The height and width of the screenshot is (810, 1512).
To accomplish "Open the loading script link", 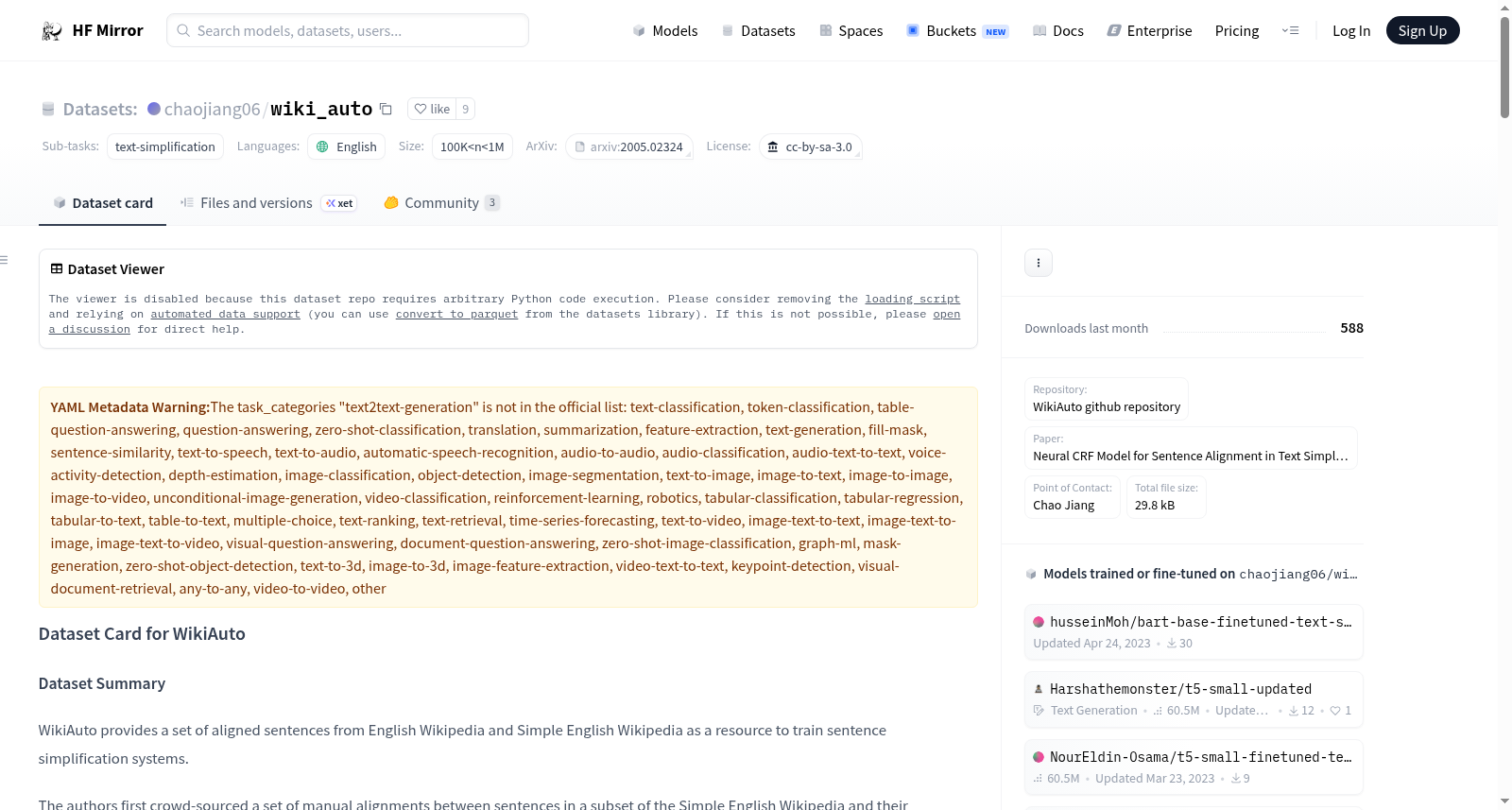I will pyautogui.click(x=912, y=299).
